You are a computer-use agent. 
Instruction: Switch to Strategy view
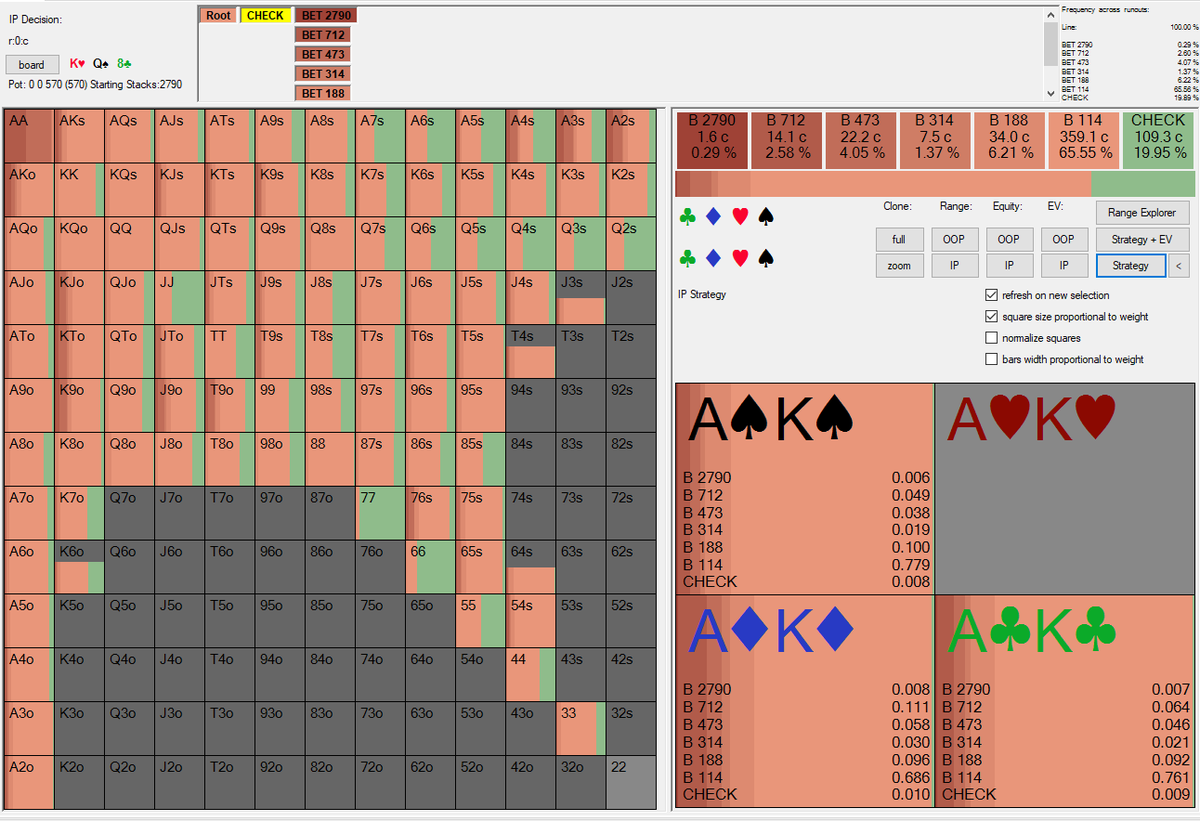pyautogui.click(x=1131, y=265)
